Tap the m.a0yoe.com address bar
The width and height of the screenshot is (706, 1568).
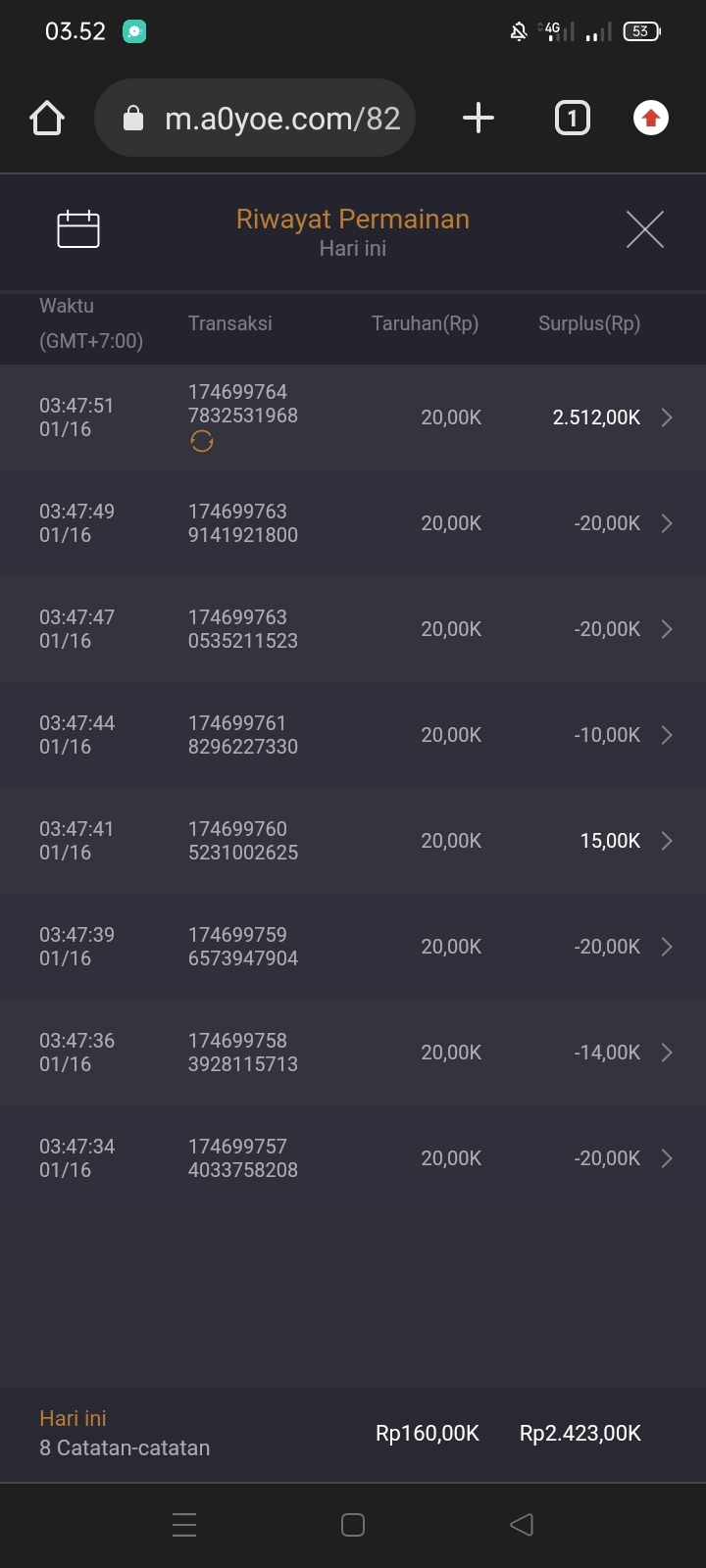pyautogui.click(x=282, y=119)
